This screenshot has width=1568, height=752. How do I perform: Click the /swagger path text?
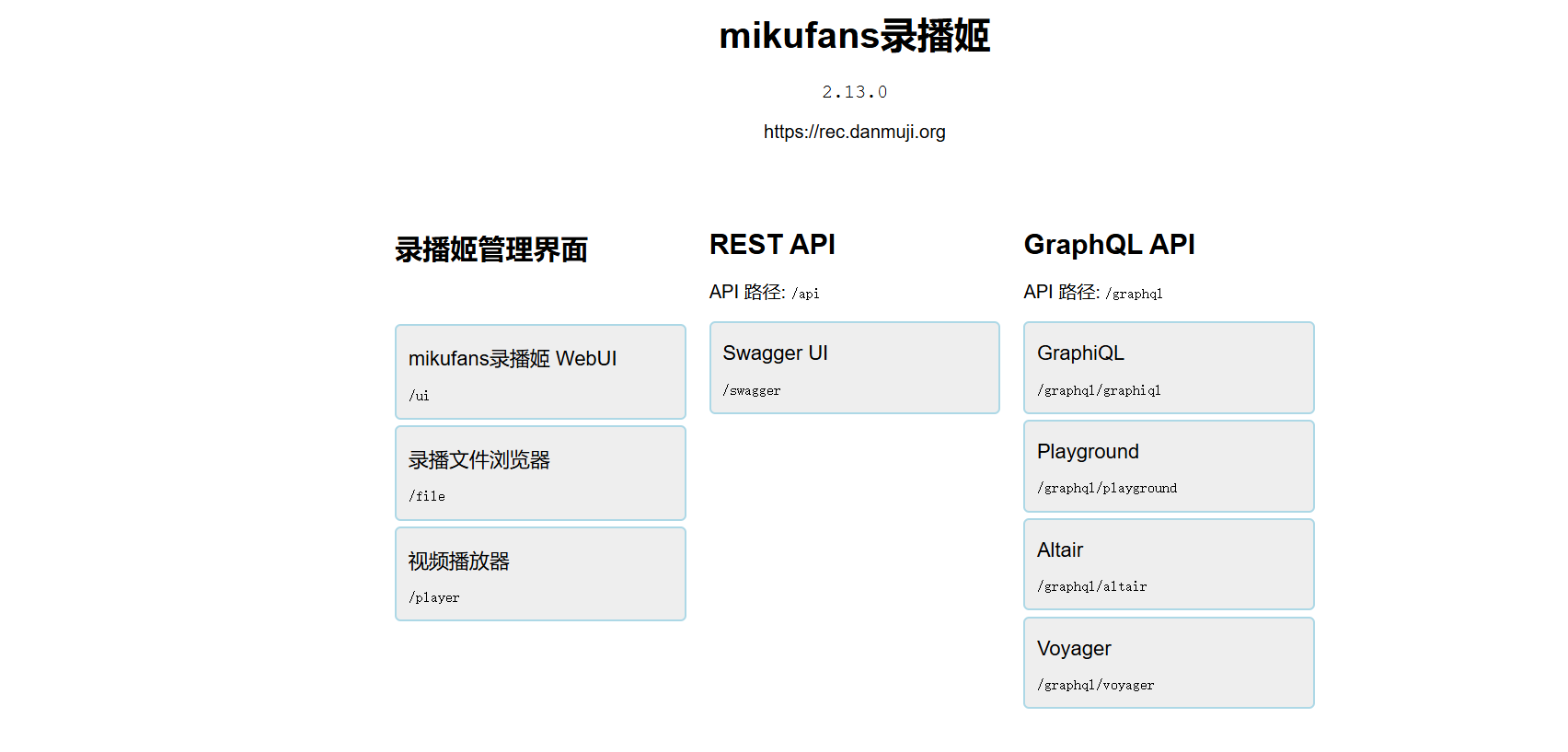pos(752,390)
